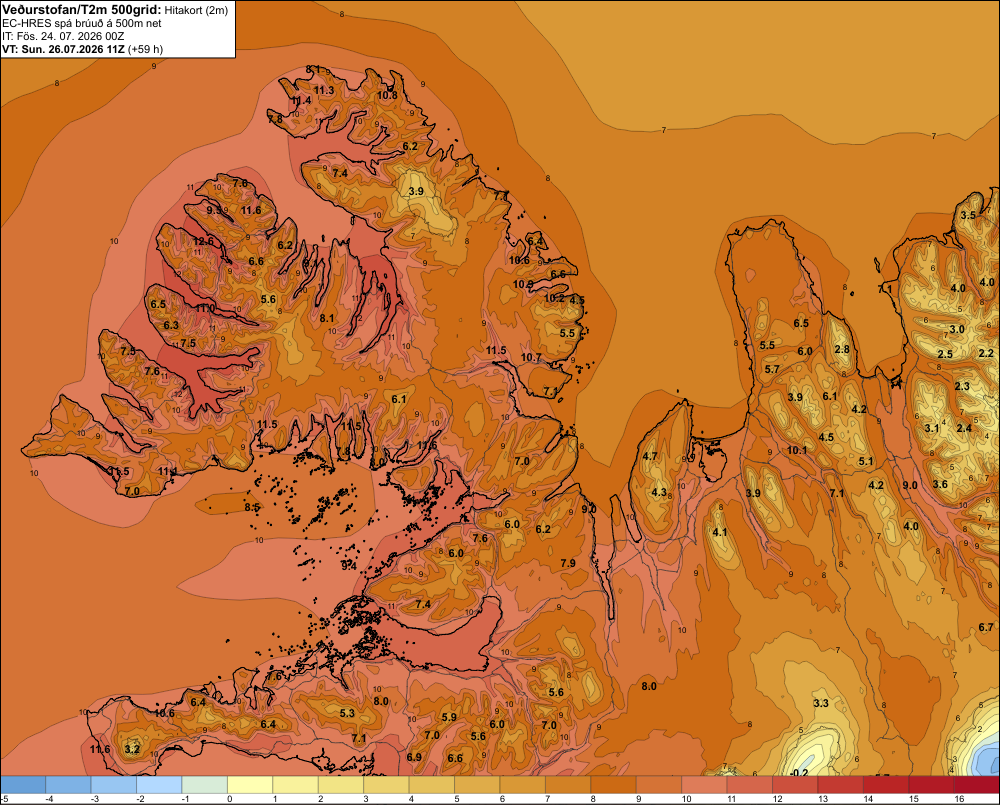The image size is (1000, 805).
Task: Click the 16 tick label on the legend
Action: click(959, 799)
